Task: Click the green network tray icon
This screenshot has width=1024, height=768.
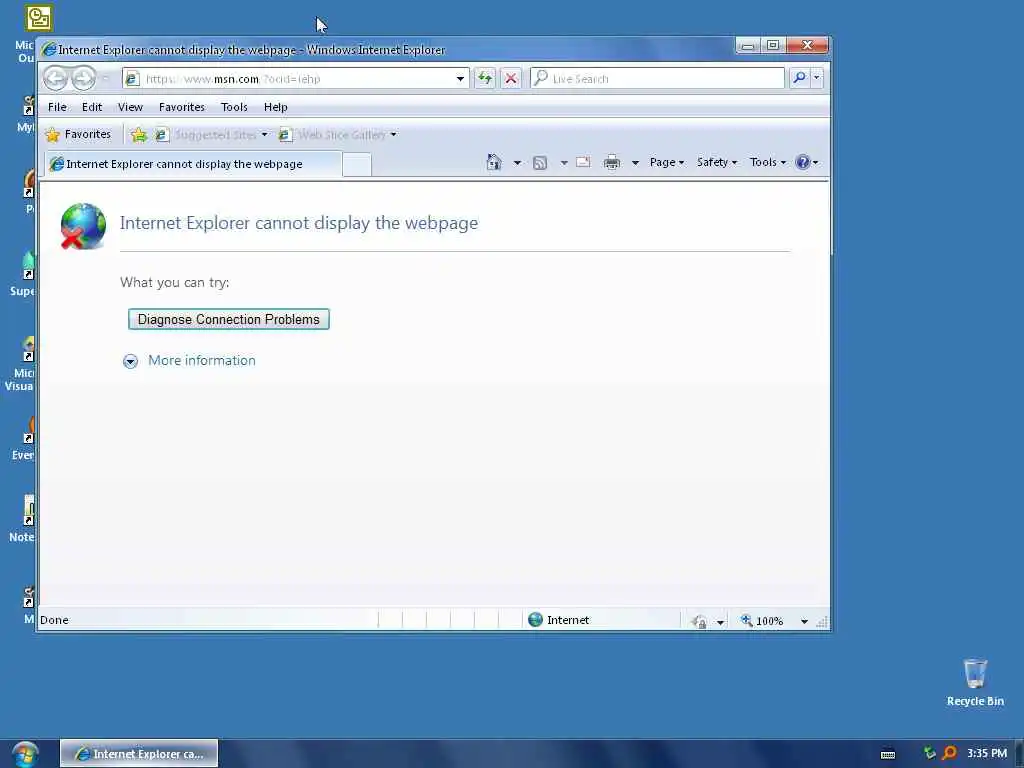Action: click(x=929, y=753)
